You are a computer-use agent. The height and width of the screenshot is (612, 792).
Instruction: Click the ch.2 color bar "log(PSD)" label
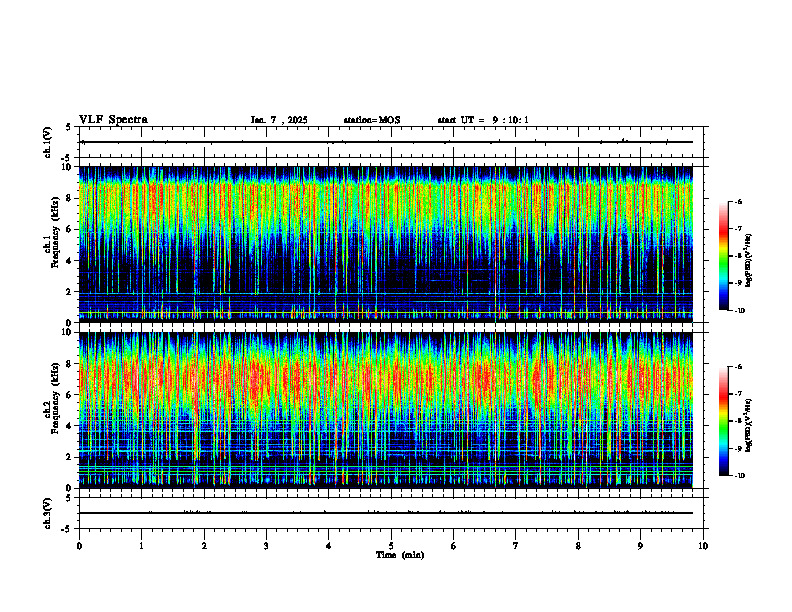(x=749, y=425)
